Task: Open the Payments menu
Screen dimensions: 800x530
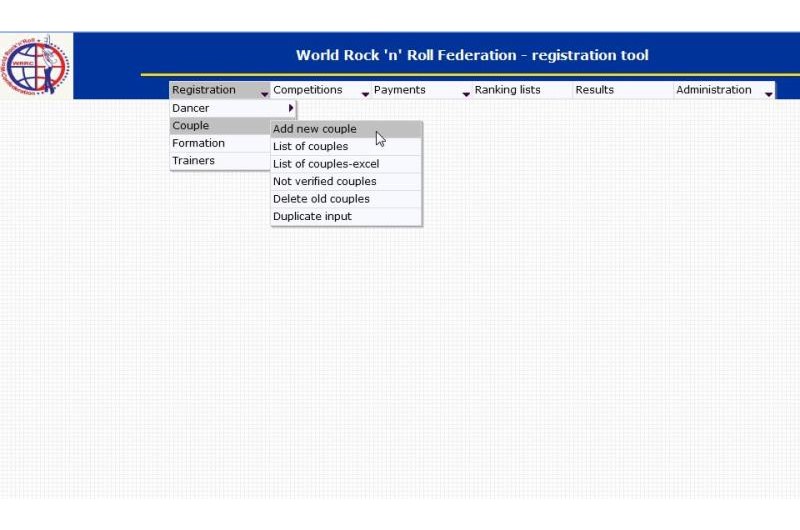Action: coord(400,90)
